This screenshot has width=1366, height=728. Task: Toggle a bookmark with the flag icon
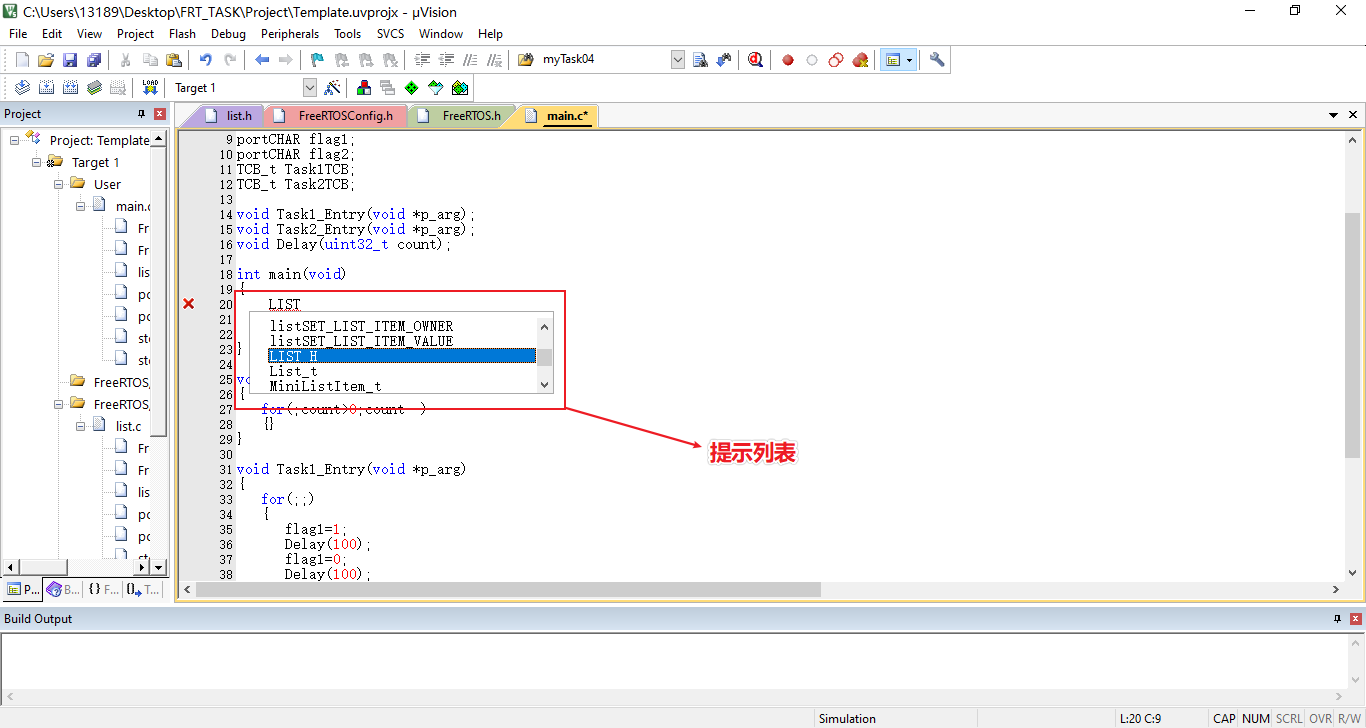pos(317,60)
